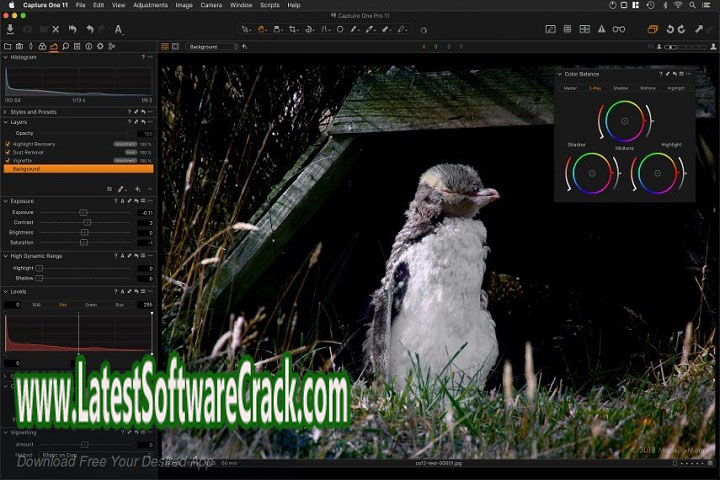Collapse the floating Color Balance panel

560,74
